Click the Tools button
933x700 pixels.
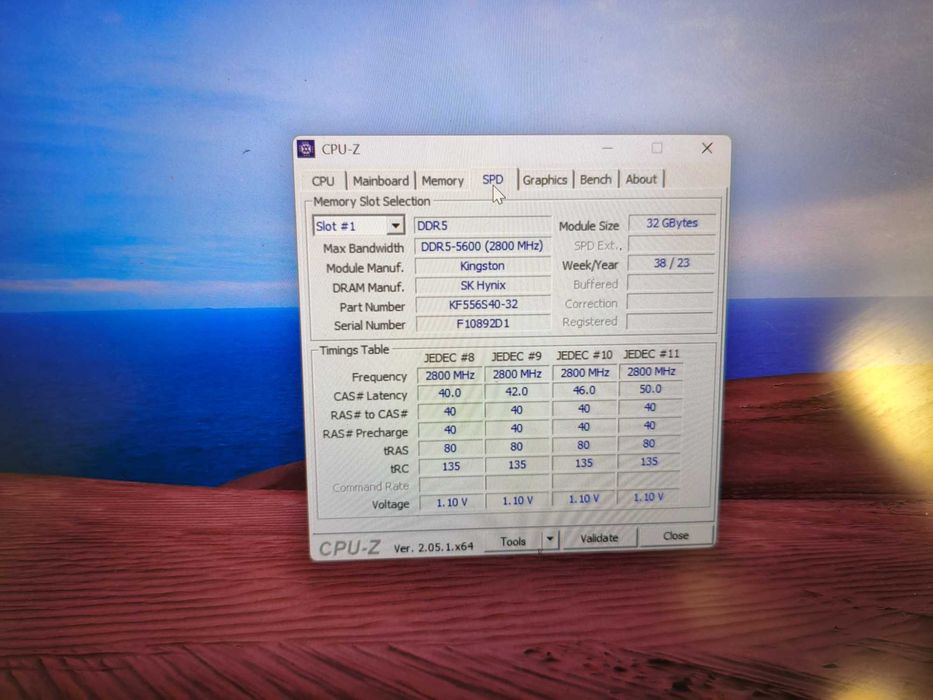513,541
